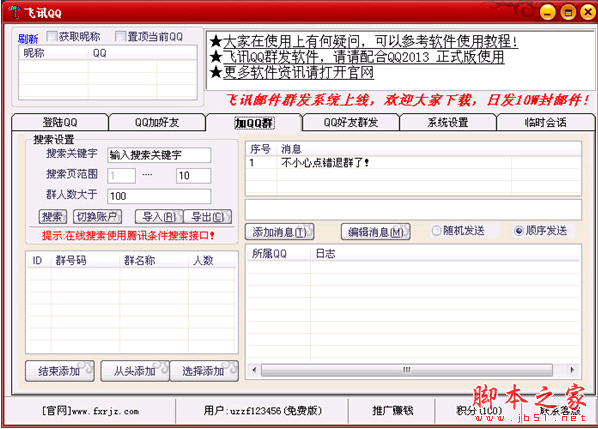Image resolution: width=598 pixels, height=429 pixels.
Task: Click the 飞讯QQ umbrella app icon
Action: point(14,12)
